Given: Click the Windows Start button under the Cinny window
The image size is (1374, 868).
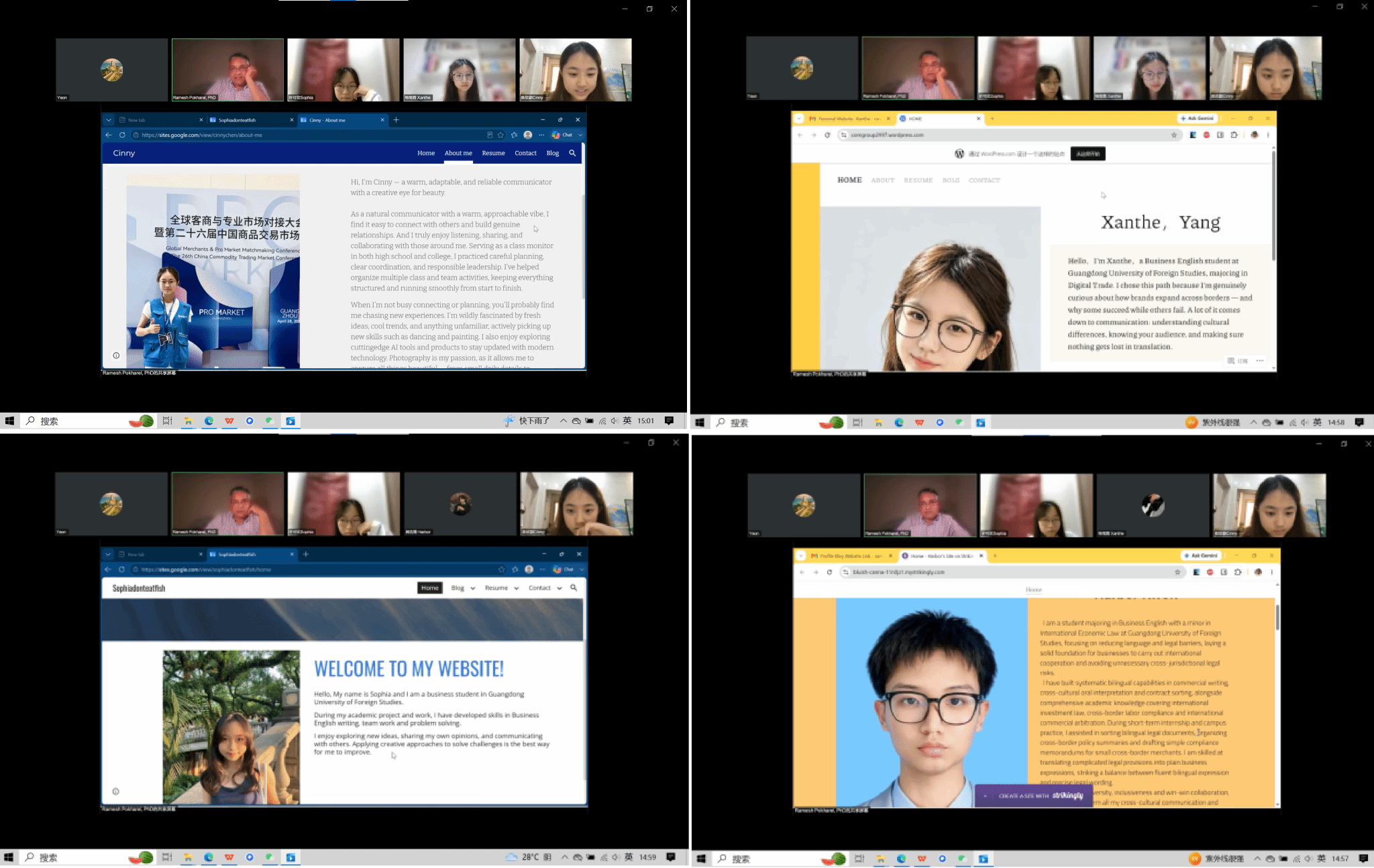Looking at the screenshot, I should point(9,421).
